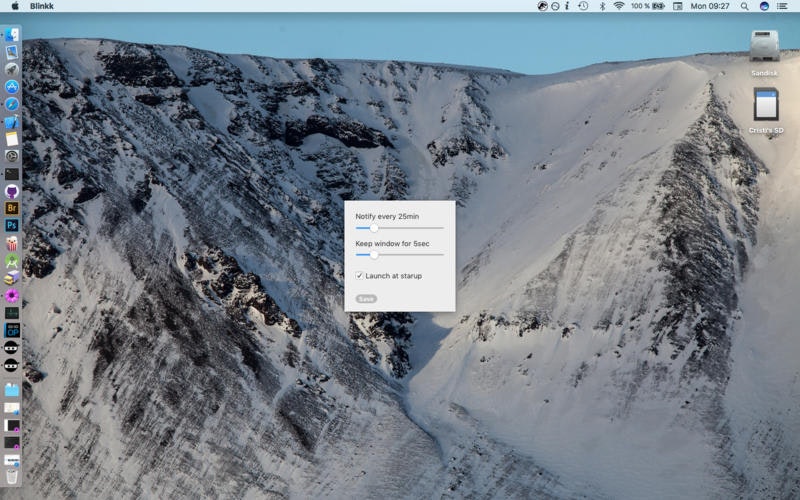Open Launchpad rocket icon in dock
This screenshot has width=800, height=500.
[12, 69]
